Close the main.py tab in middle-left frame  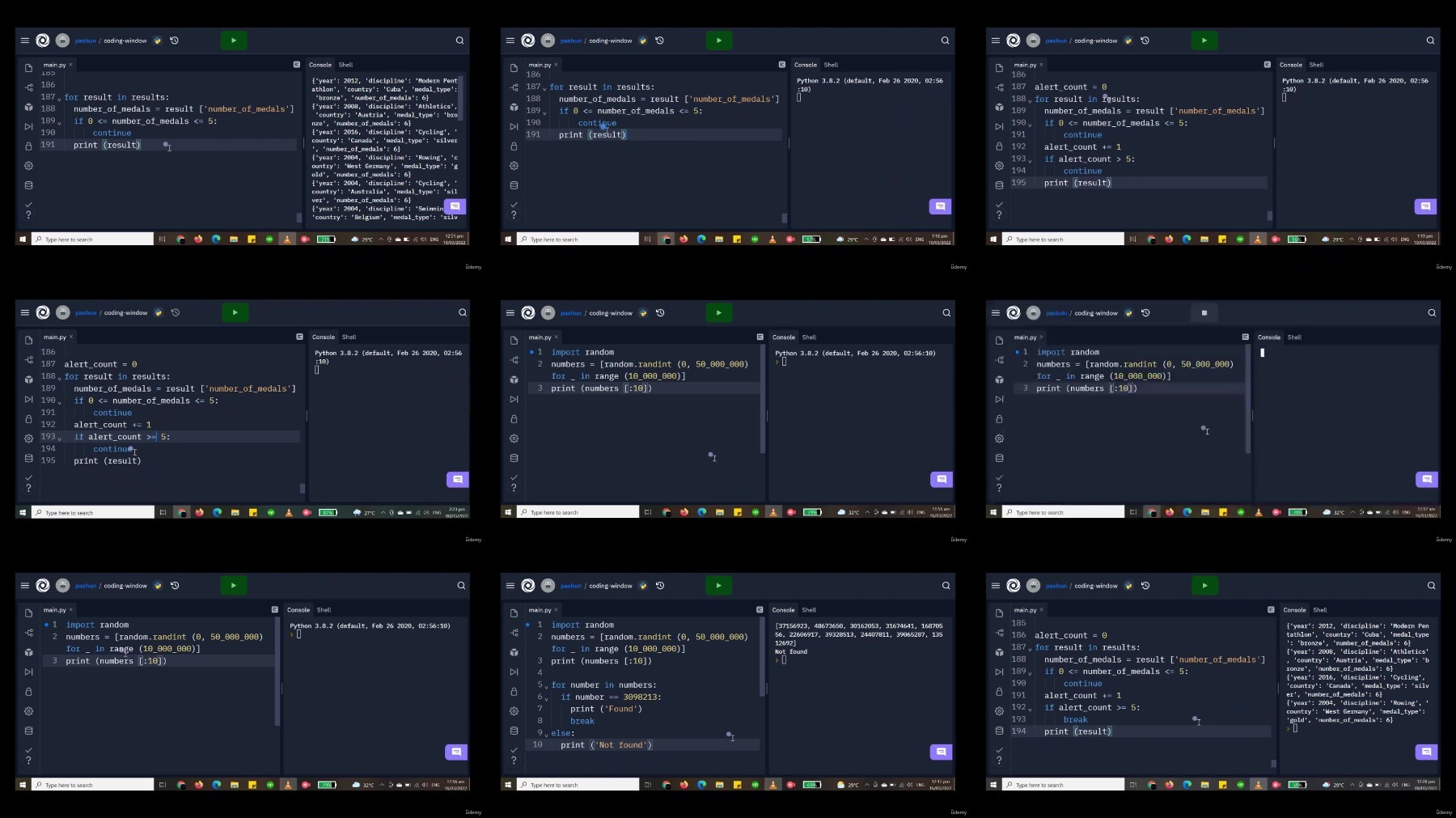(71, 337)
